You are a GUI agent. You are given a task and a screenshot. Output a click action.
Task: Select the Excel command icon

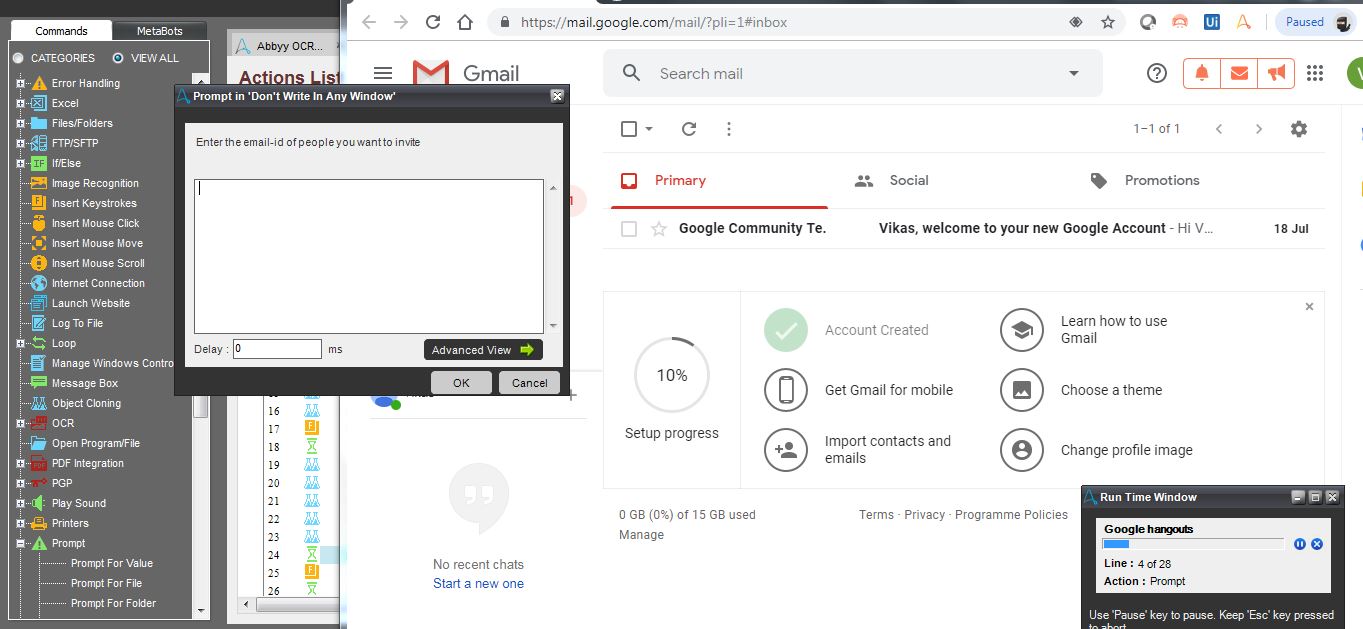(x=39, y=103)
